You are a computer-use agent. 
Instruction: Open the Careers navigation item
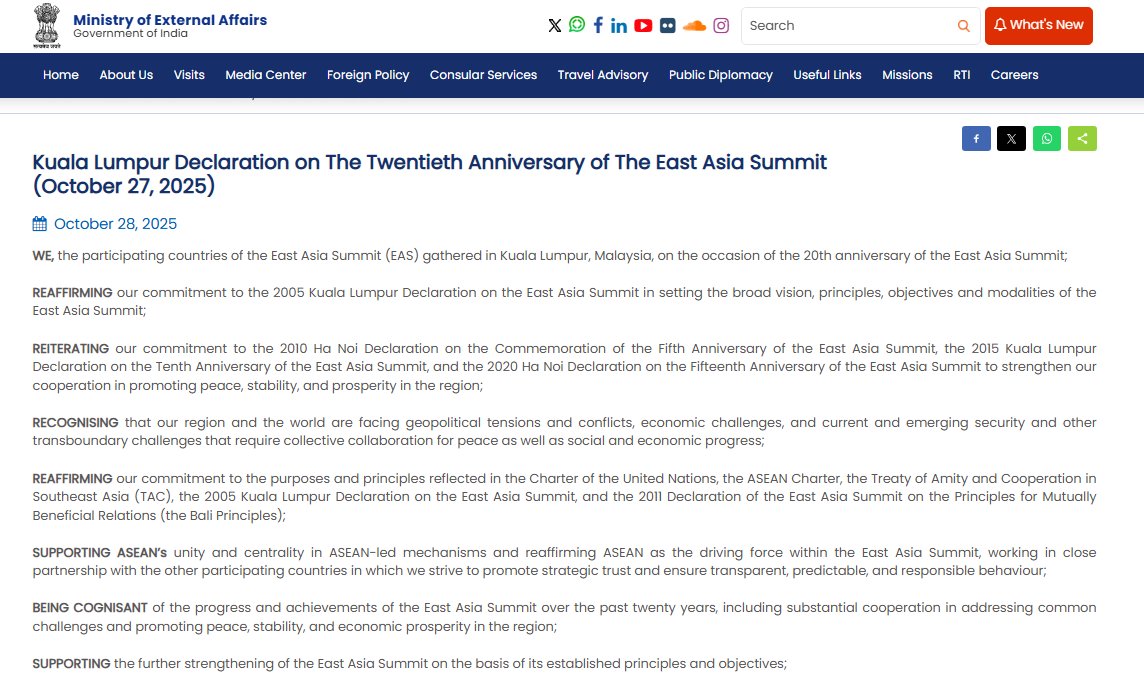[1014, 75]
